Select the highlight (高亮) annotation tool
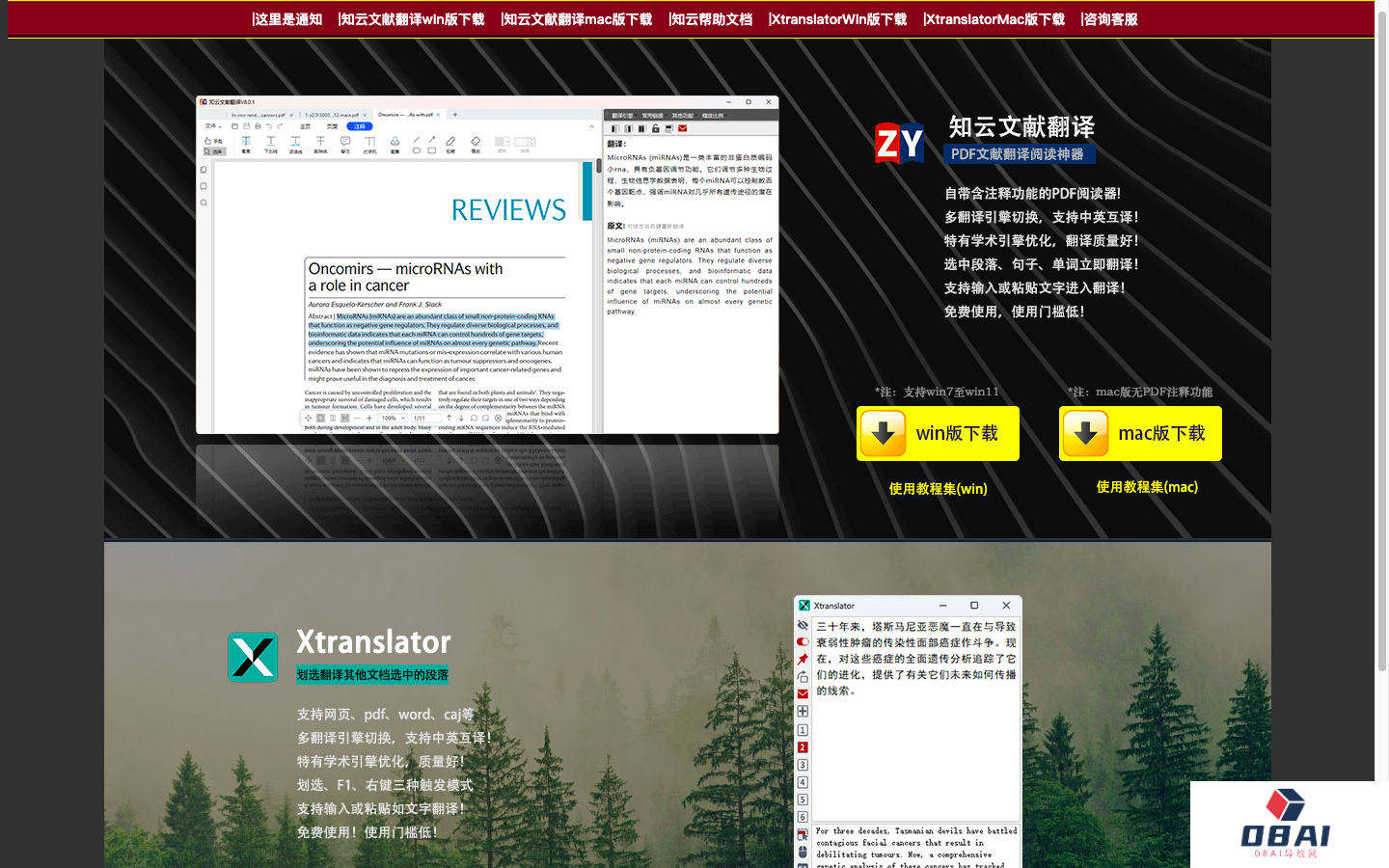The height and width of the screenshot is (868, 1389). 246,145
